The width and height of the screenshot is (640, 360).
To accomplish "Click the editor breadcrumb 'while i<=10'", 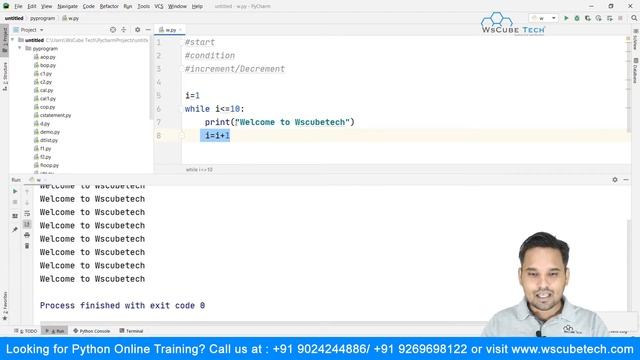I will pos(199,169).
